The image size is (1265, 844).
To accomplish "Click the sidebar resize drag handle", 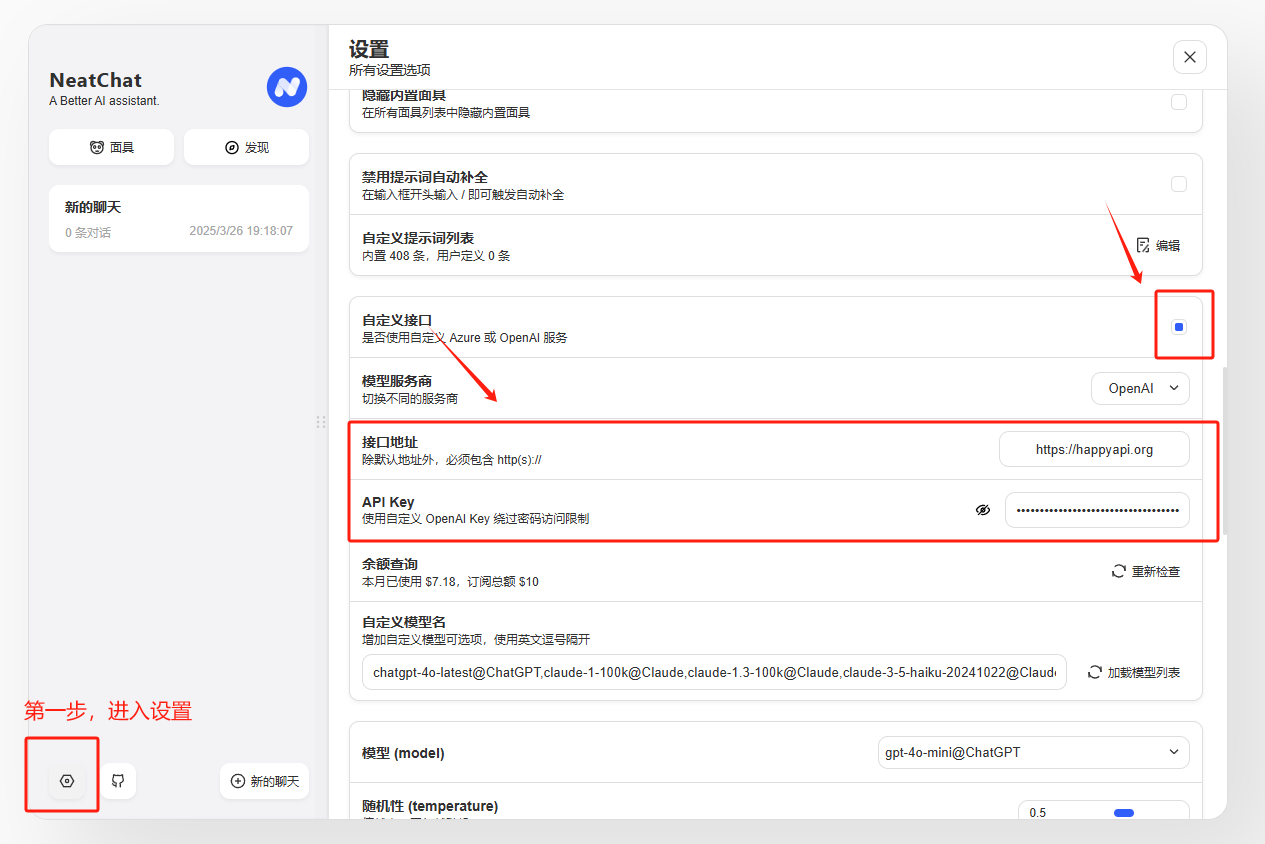I will tap(321, 422).
